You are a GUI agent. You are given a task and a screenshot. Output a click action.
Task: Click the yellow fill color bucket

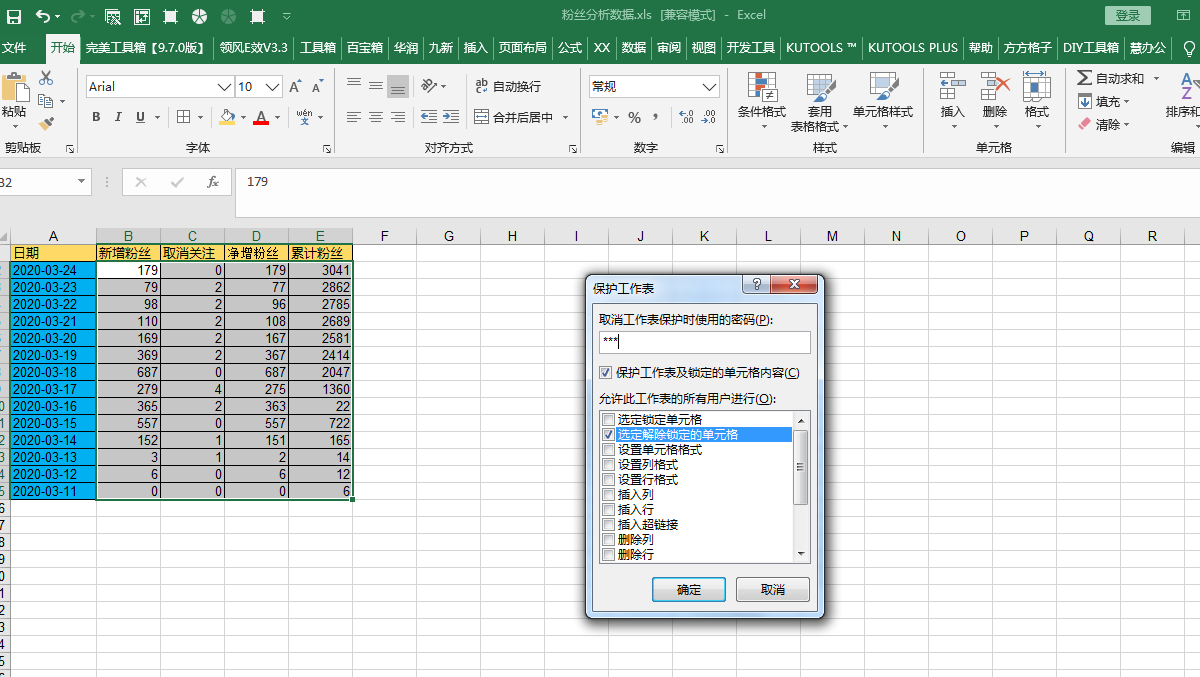point(227,117)
